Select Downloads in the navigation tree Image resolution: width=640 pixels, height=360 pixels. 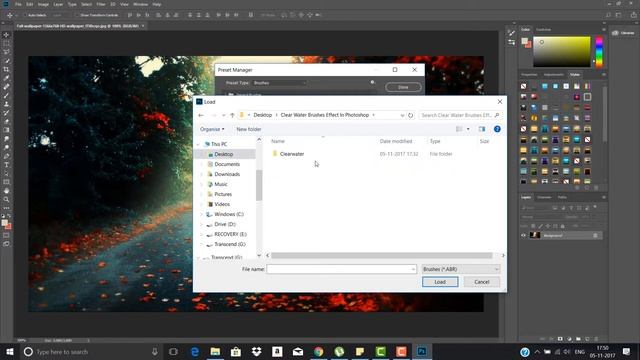(x=227, y=174)
